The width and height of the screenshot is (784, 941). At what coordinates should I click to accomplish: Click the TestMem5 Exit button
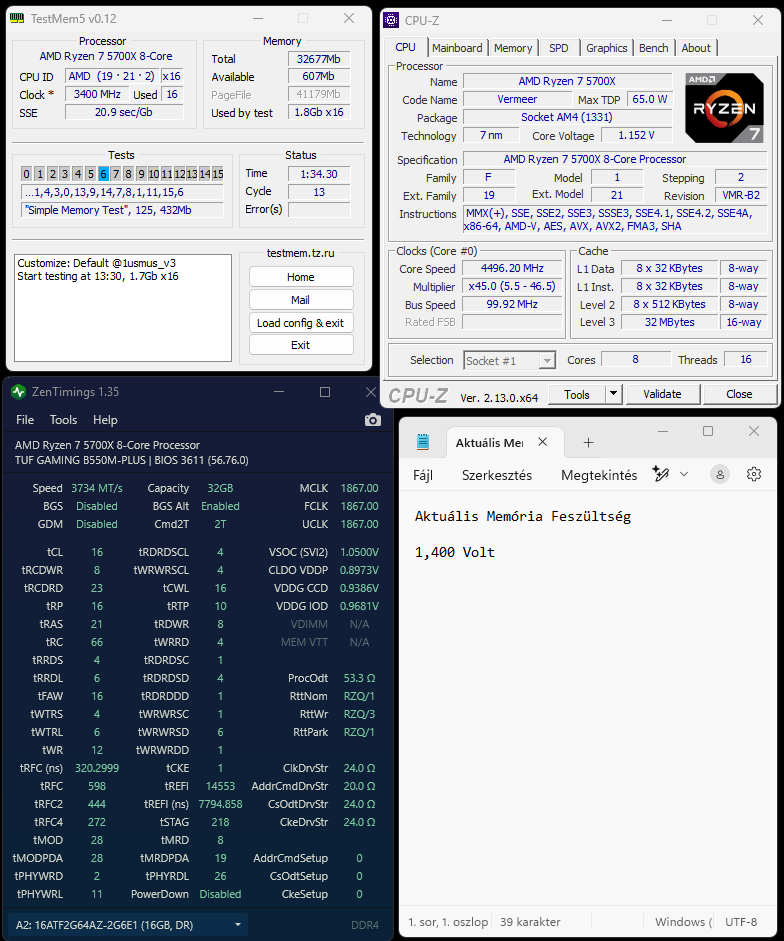point(301,345)
